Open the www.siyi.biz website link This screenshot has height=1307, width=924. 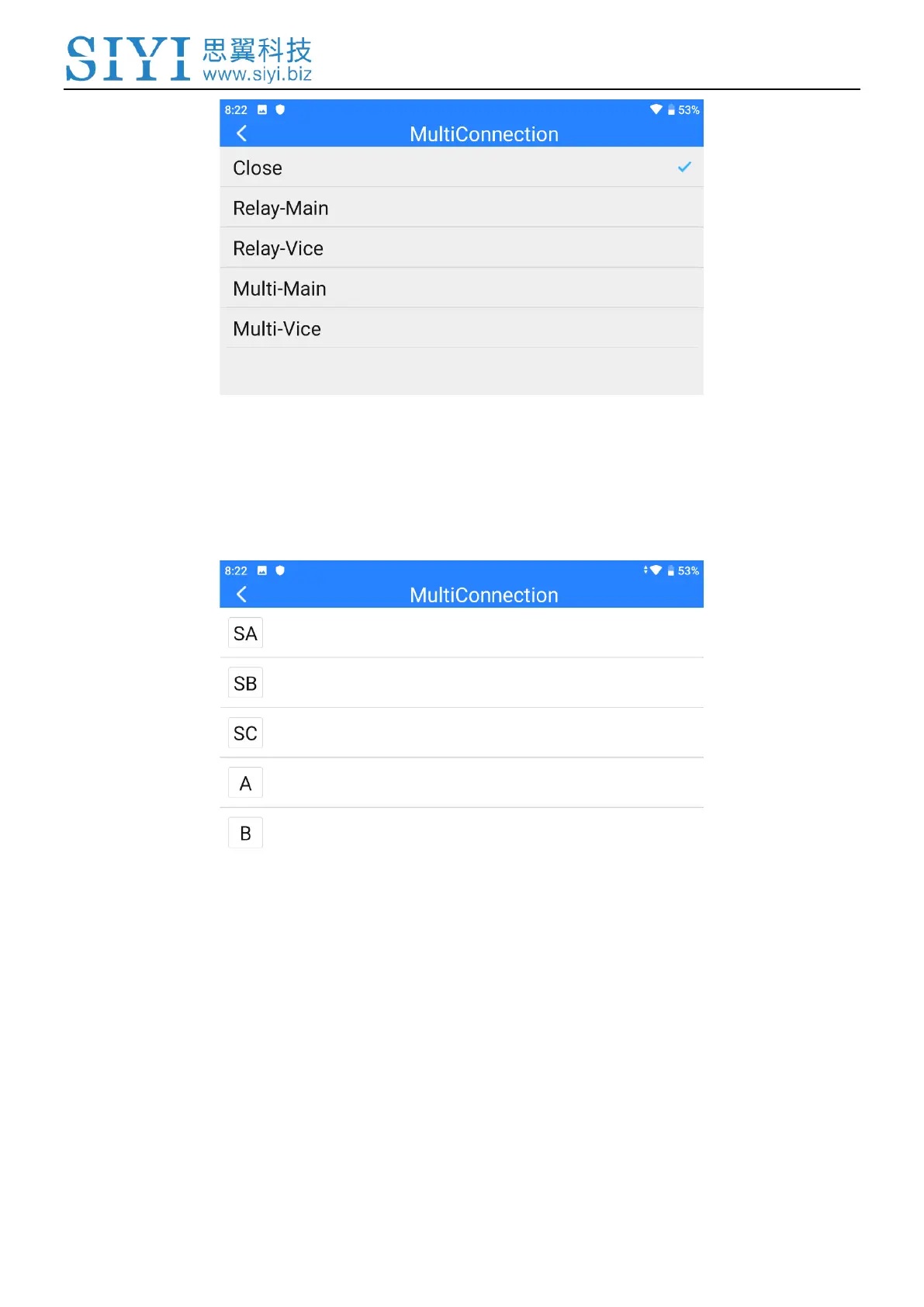coord(257,75)
